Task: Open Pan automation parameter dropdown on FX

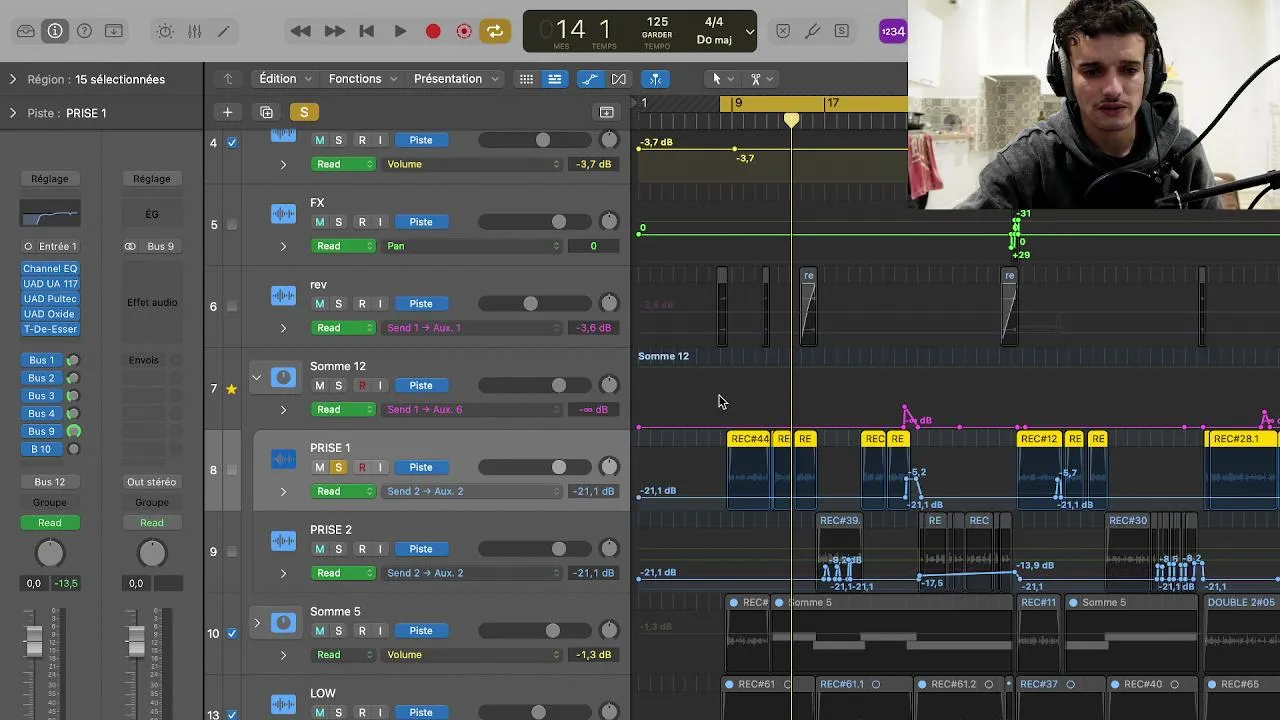Action: (x=473, y=246)
